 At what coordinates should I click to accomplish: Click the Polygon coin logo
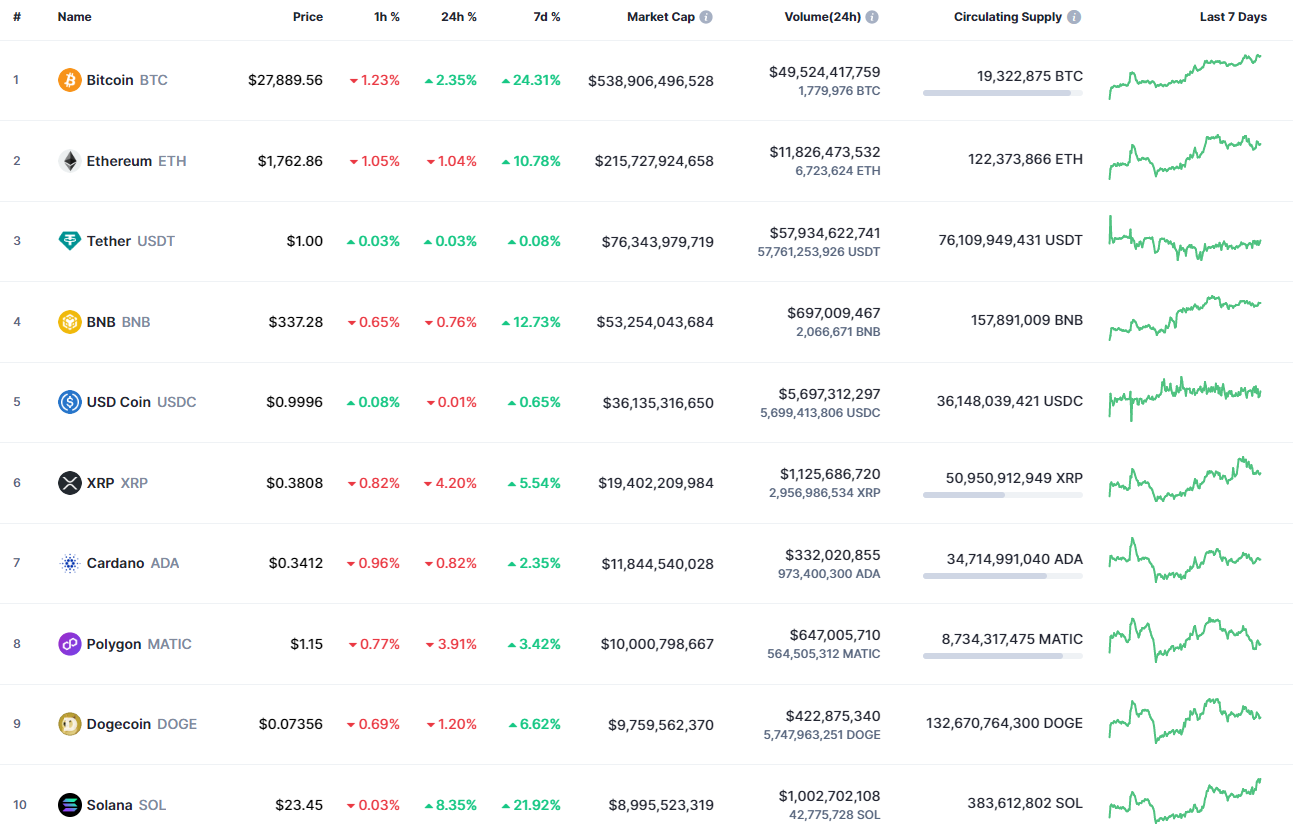(x=68, y=644)
